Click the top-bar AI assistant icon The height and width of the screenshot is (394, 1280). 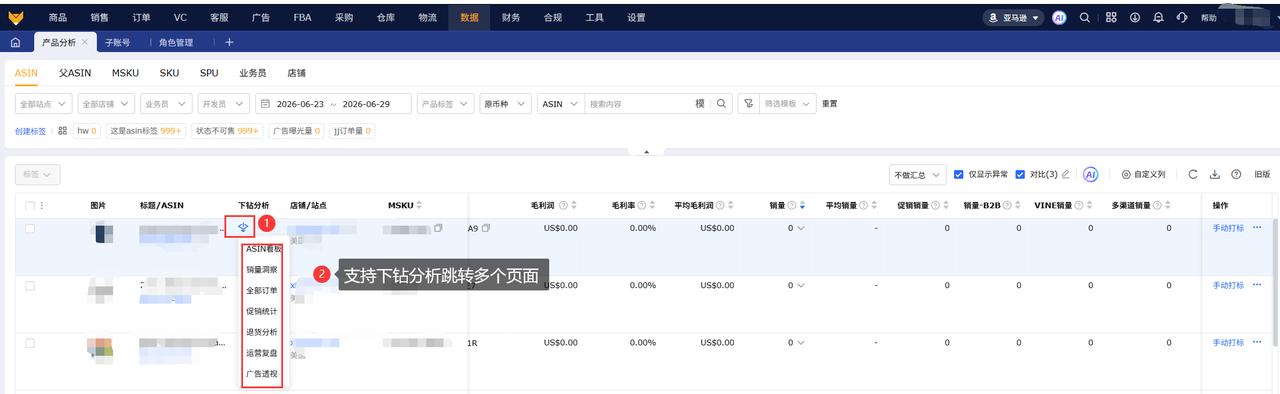click(x=1060, y=17)
